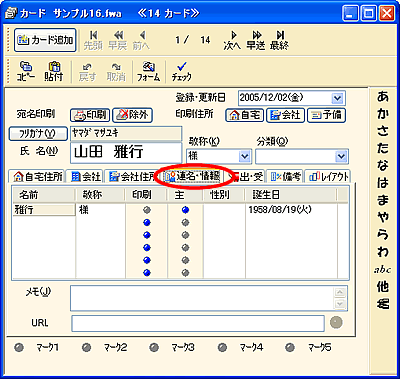This screenshot has height=379, width=400.
Task: Open the レイアウト tab
Action: click(x=328, y=177)
